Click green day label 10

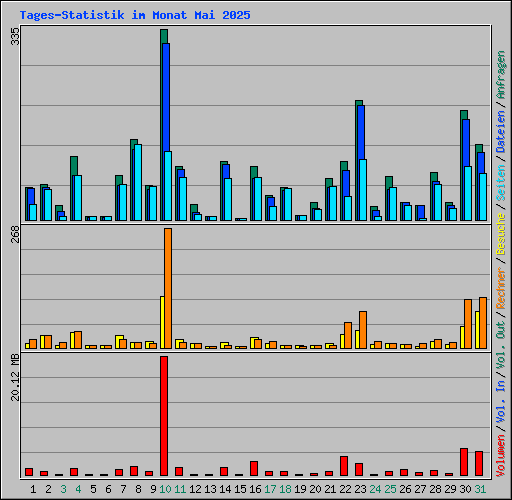165,489
